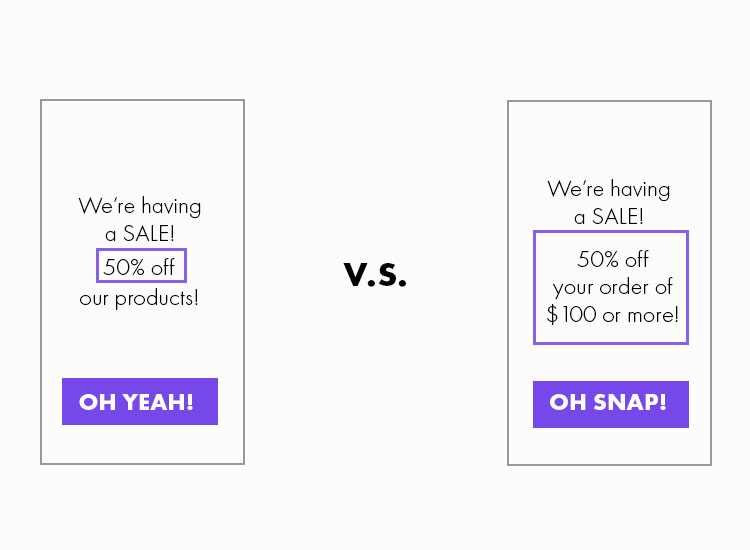Screen dimensions: 750x550
Task: Click the purple OH YEAH! button
Action: click(x=140, y=401)
